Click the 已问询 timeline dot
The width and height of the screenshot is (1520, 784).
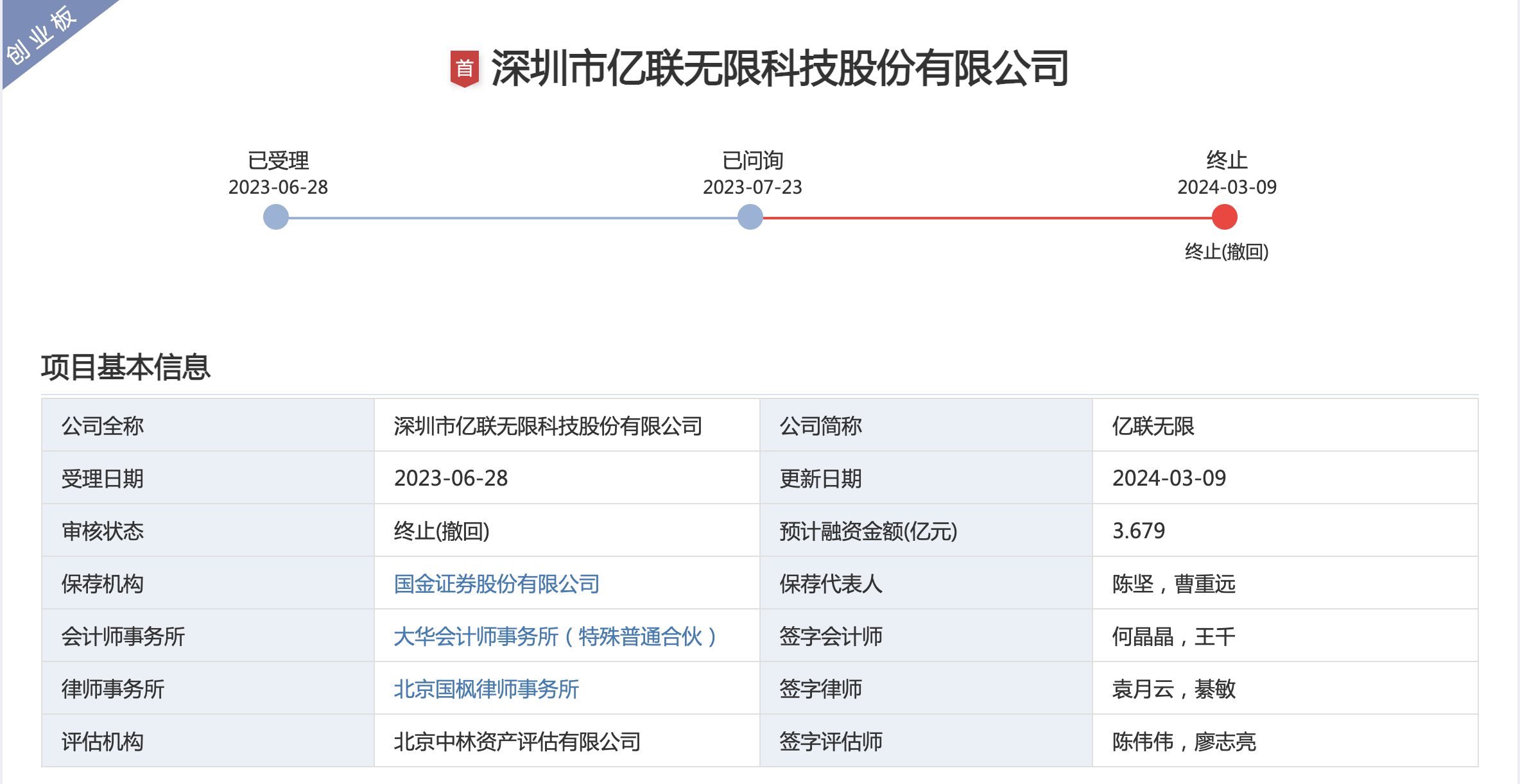coord(750,217)
